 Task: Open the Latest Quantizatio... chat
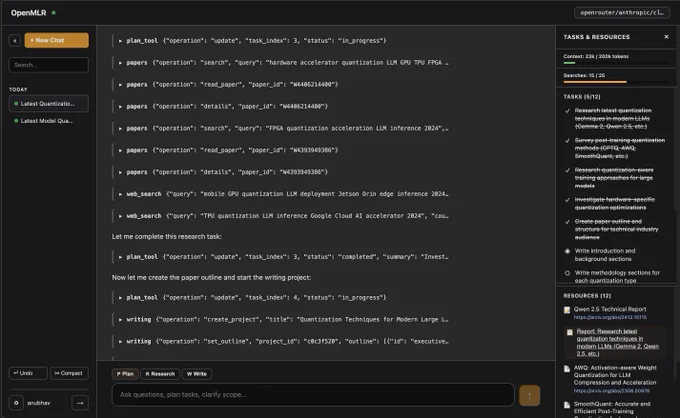(49, 104)
